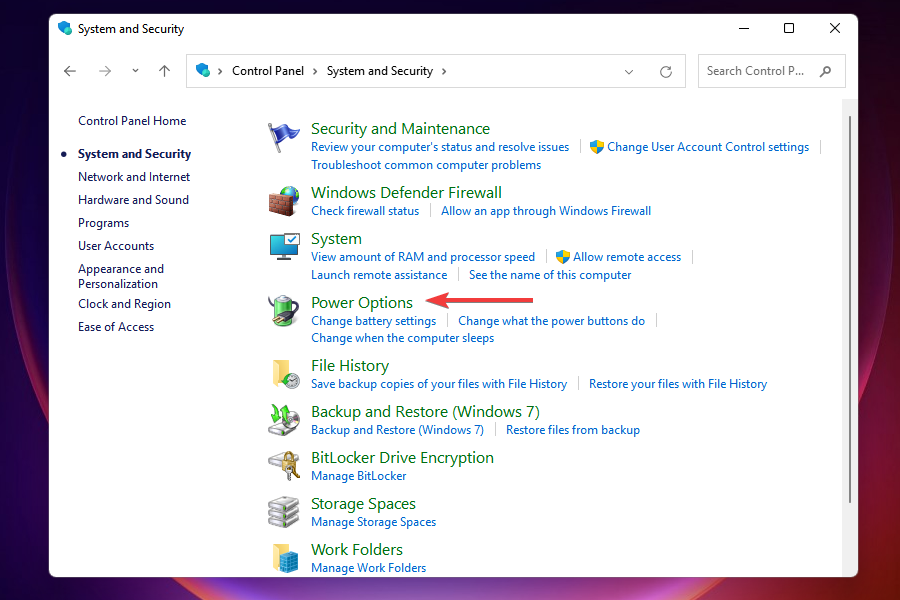
Task: Go forward using the forward arrow
Action: click(104, 71)
